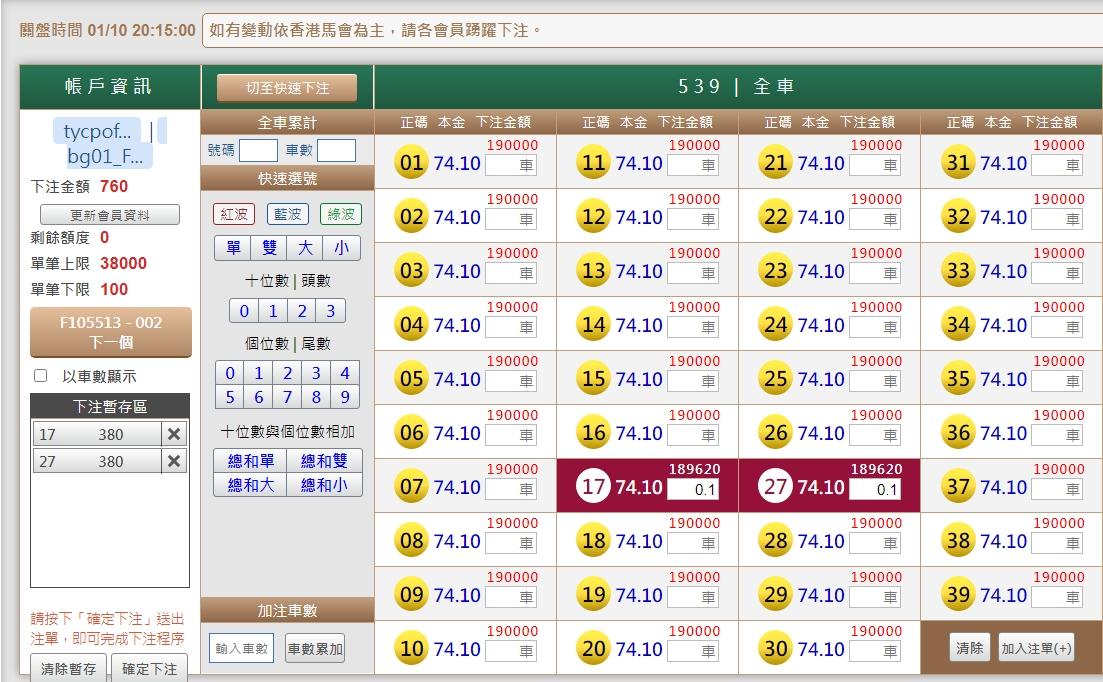
Task: Pick head digit 3 under 十位數
Action: coord(331,311)
